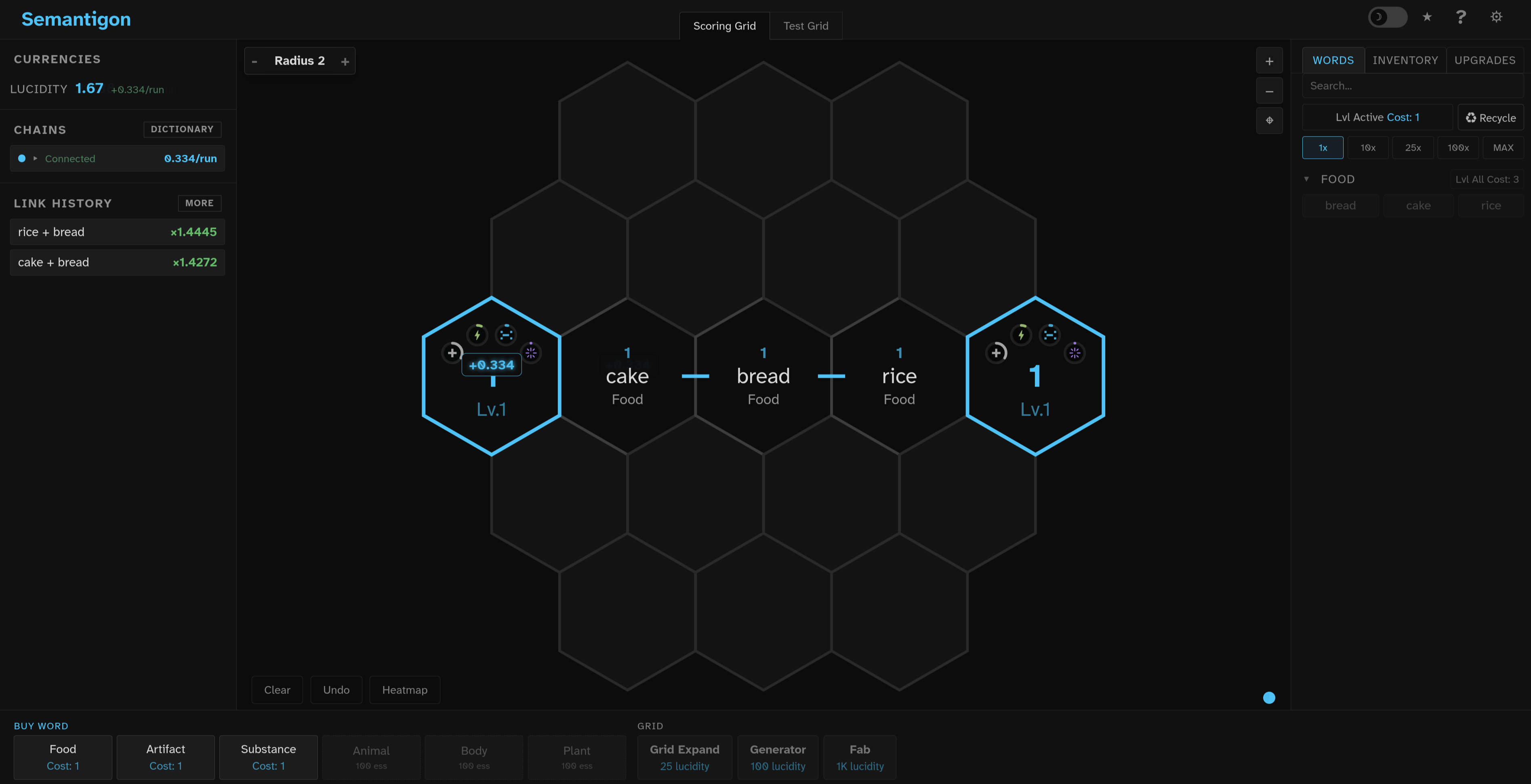
Task: Open settings gear icon
Action: point(1496,17)
